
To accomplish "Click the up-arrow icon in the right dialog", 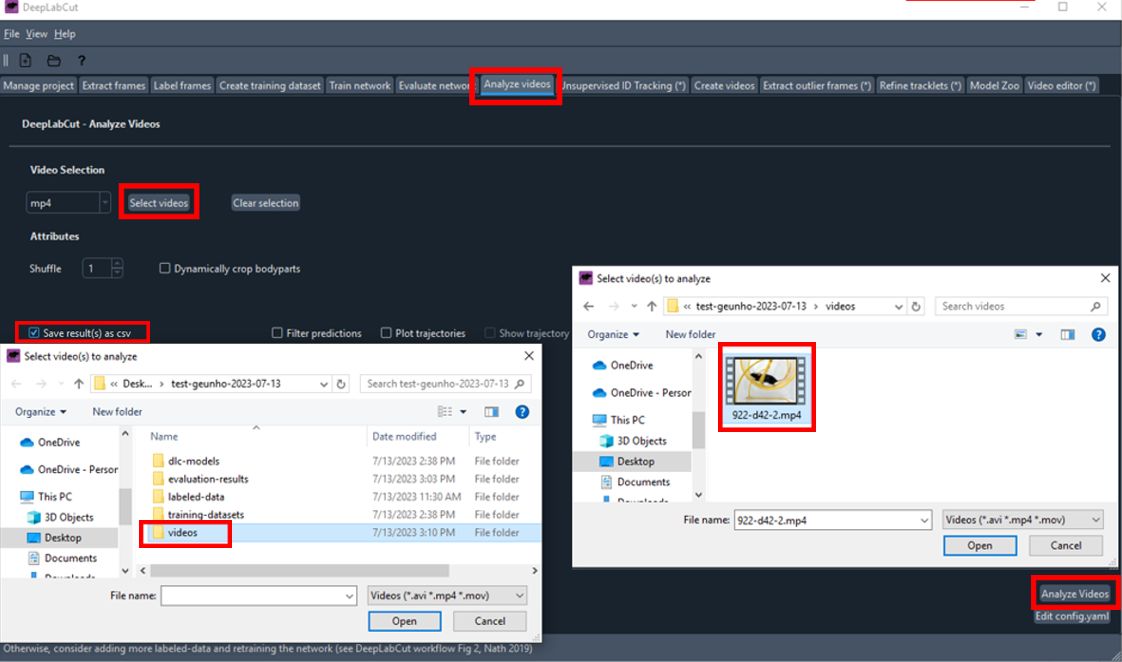I will point(651,306).
